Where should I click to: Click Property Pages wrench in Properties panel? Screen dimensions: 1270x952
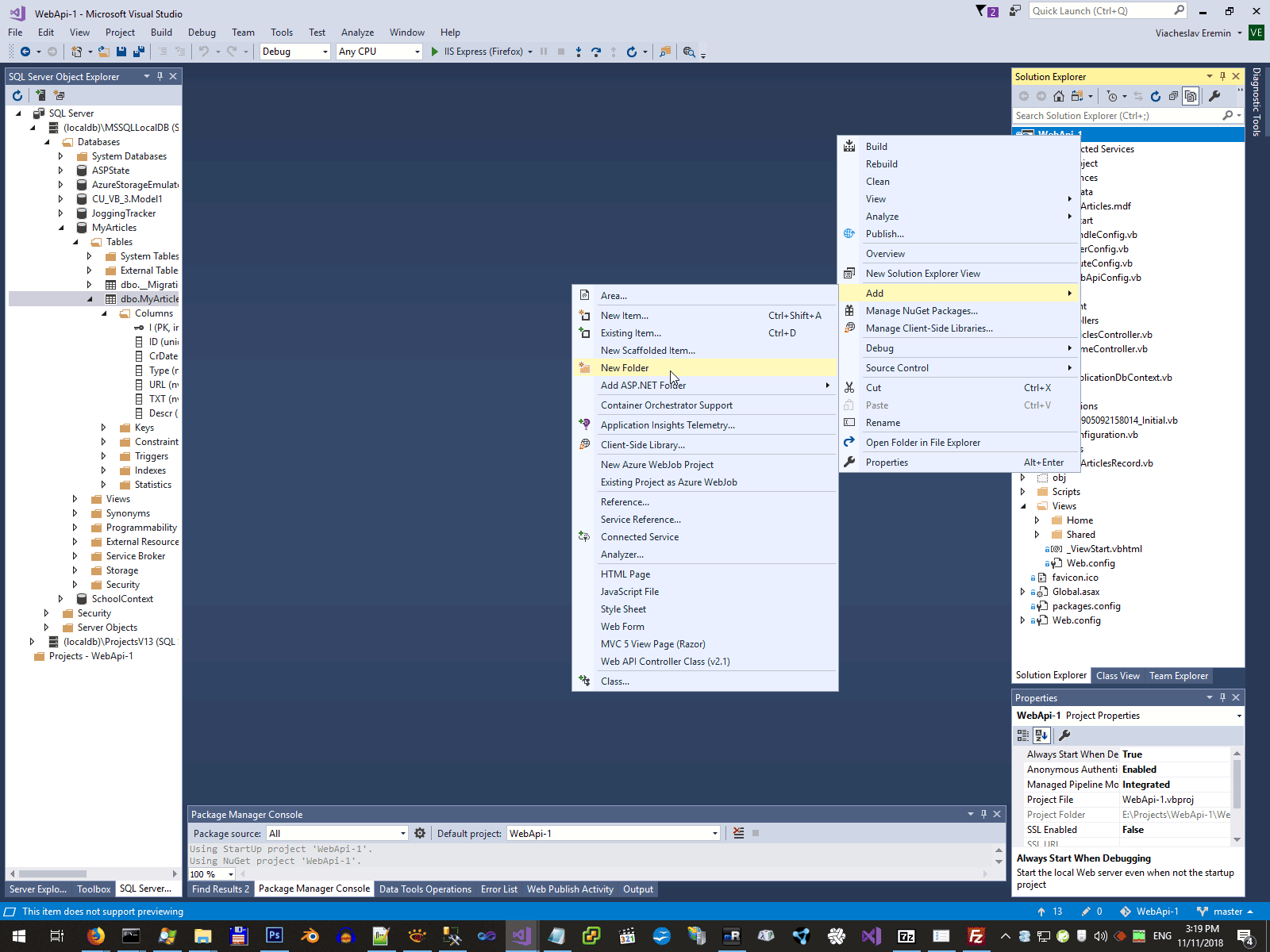coord(1065,735)
